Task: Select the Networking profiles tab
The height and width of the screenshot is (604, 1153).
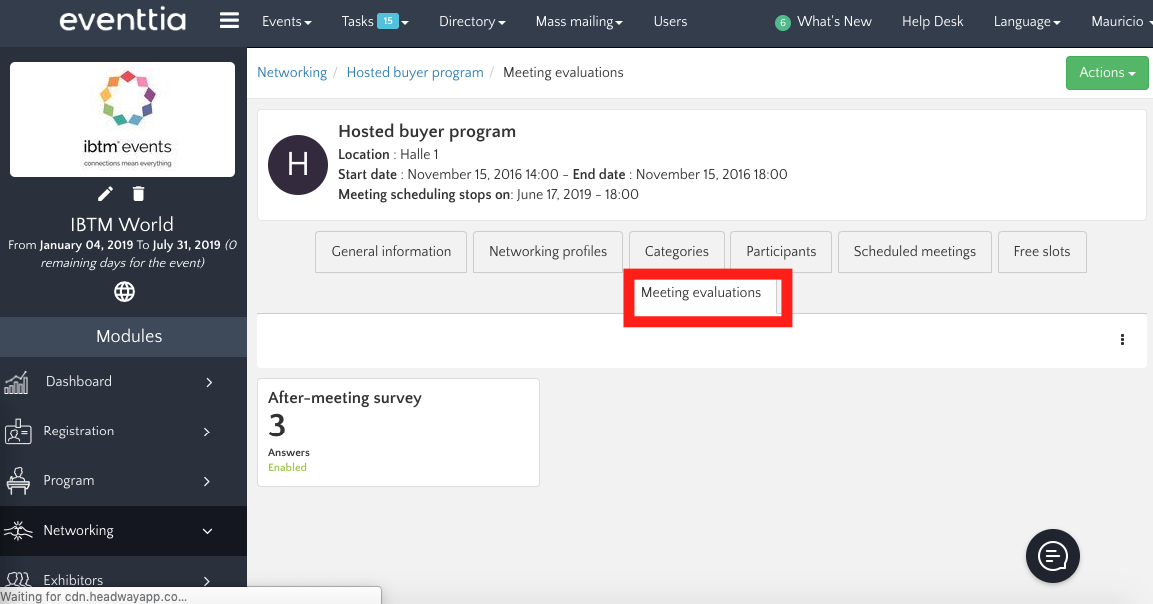Action: pos(547,252)
